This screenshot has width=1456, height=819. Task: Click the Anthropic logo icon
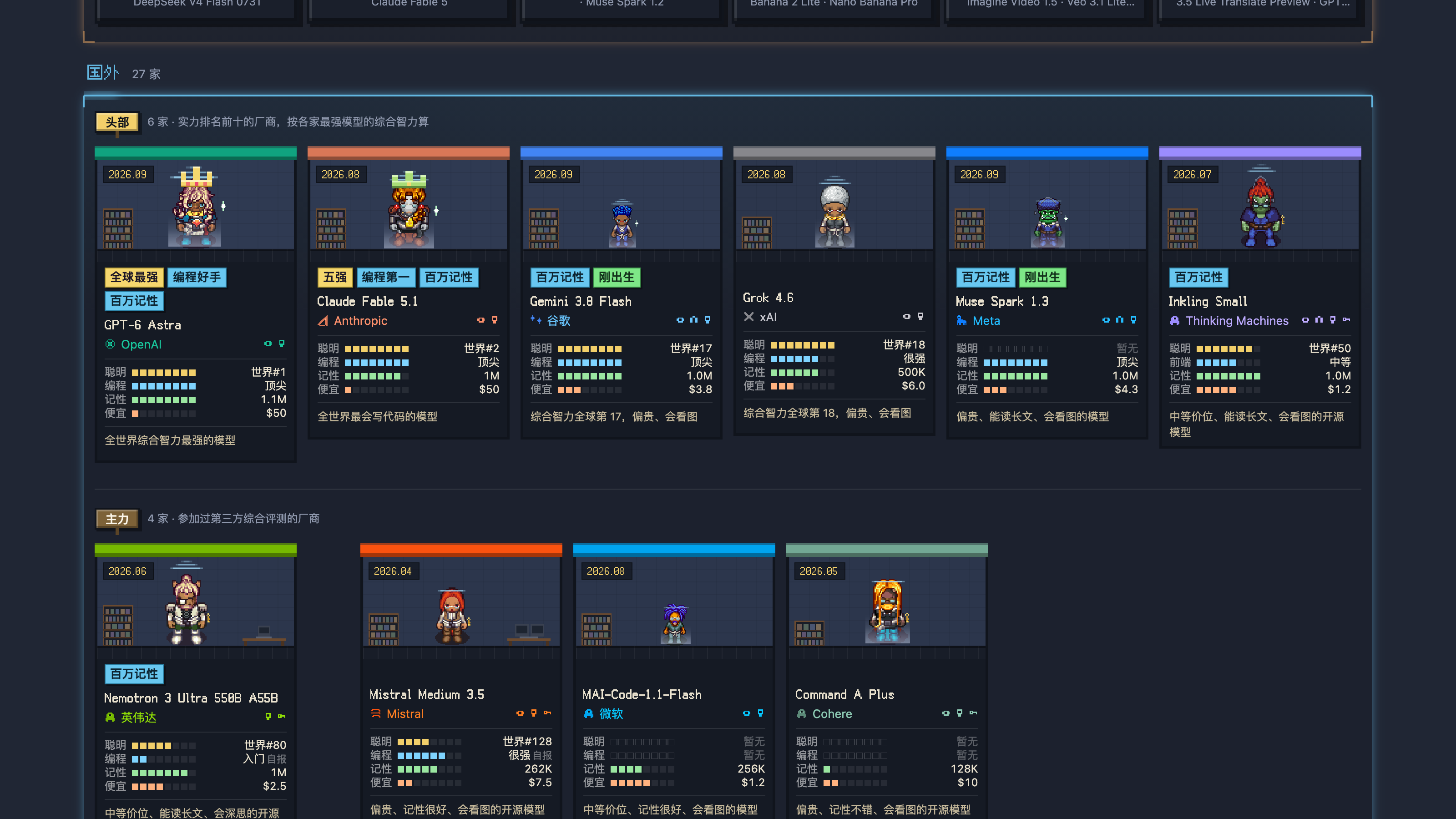tap(323, 320)
